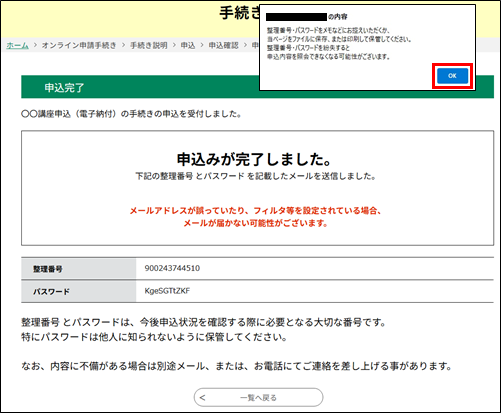Image resolution: width=501 pixels, height=413 pixels.
Task: Click the red mail address warning text
Action: point(256,217)
